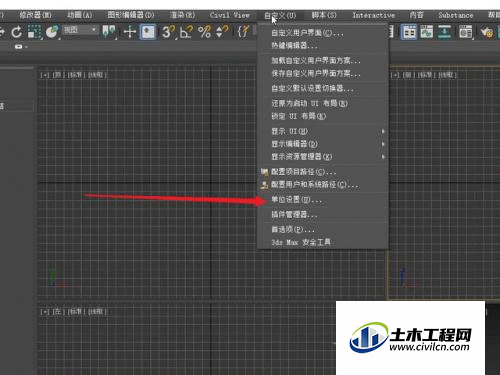Toggle Percent Snap on the toolbar
Viewport: 500px width, 375px height.
[x=204, y=32]
